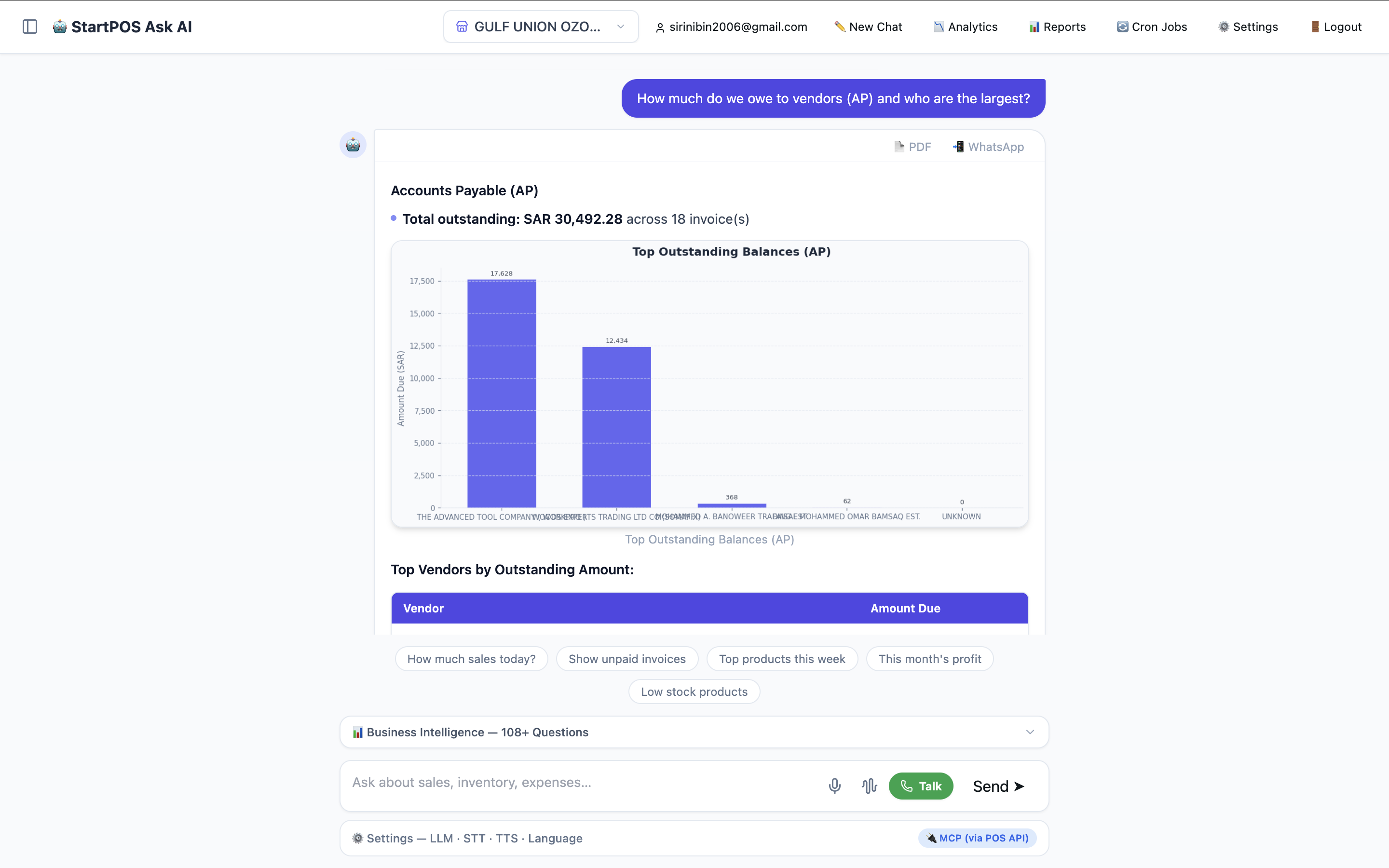Open the GULF UNION OZO store dropdown
The image size is (1389, 868).
point(540,27)
